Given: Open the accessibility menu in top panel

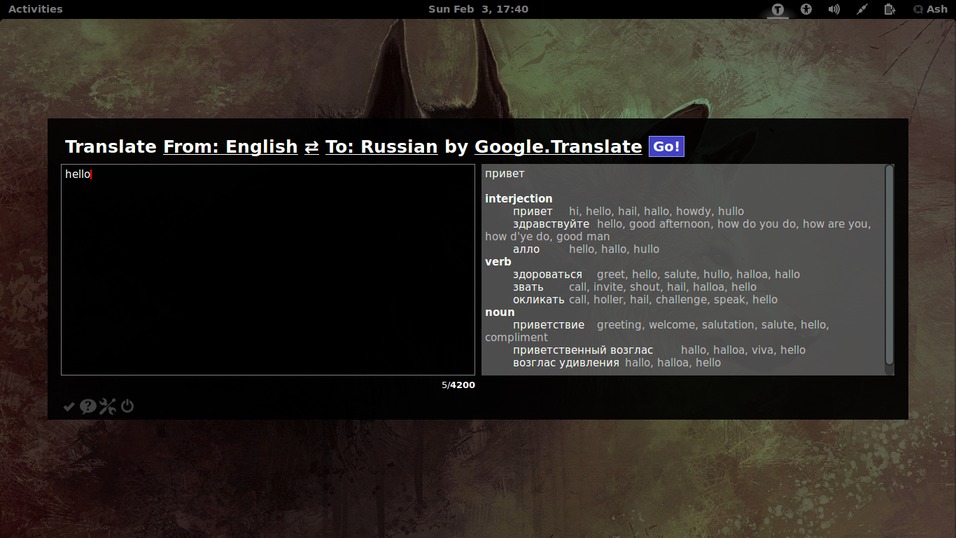Looking at the screenshot, I should tap(806, 9).
